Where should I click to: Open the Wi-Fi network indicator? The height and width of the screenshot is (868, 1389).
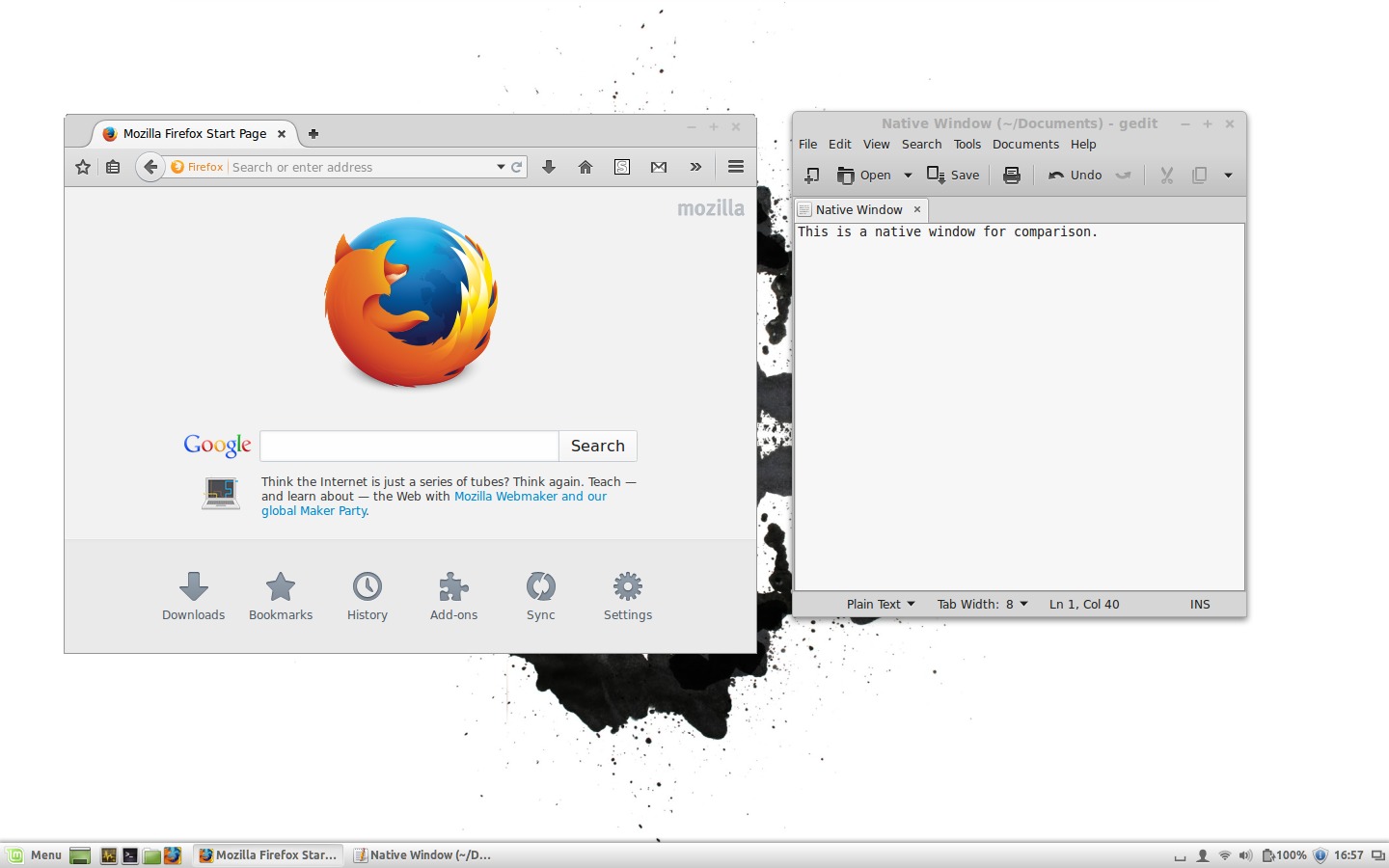point(1224,855)
